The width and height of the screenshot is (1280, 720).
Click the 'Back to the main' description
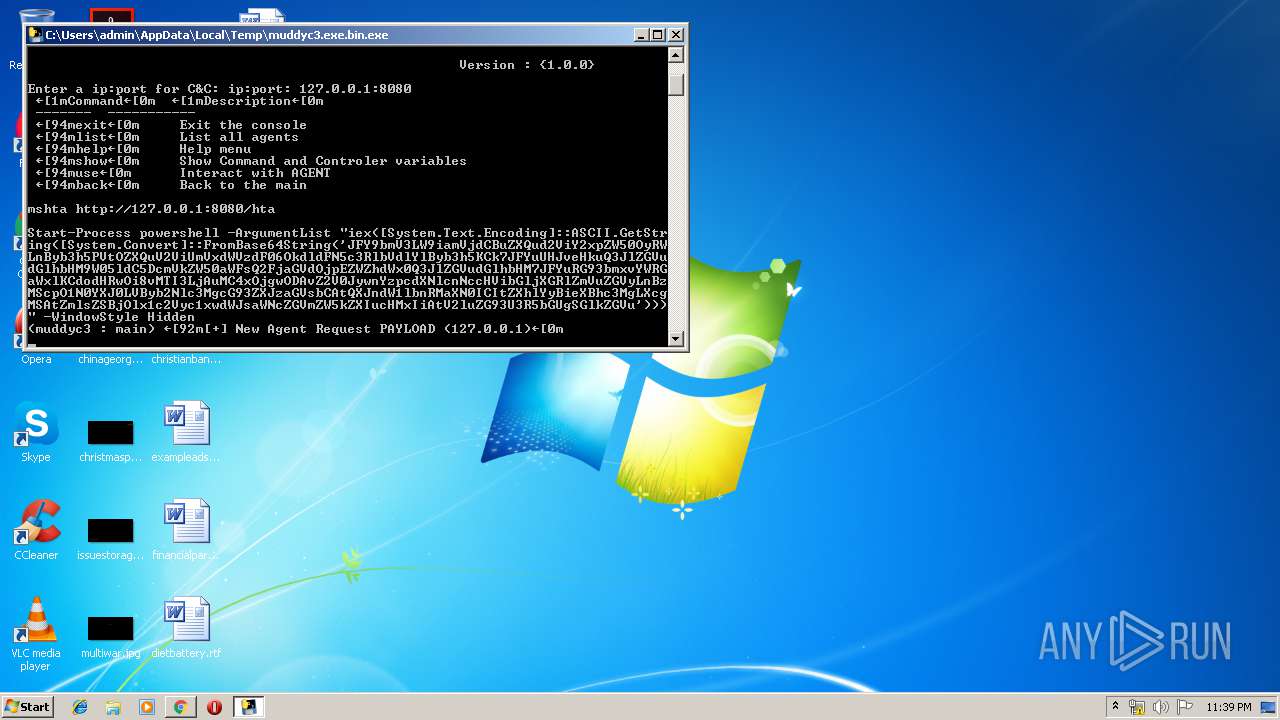[x=243, y=185]
